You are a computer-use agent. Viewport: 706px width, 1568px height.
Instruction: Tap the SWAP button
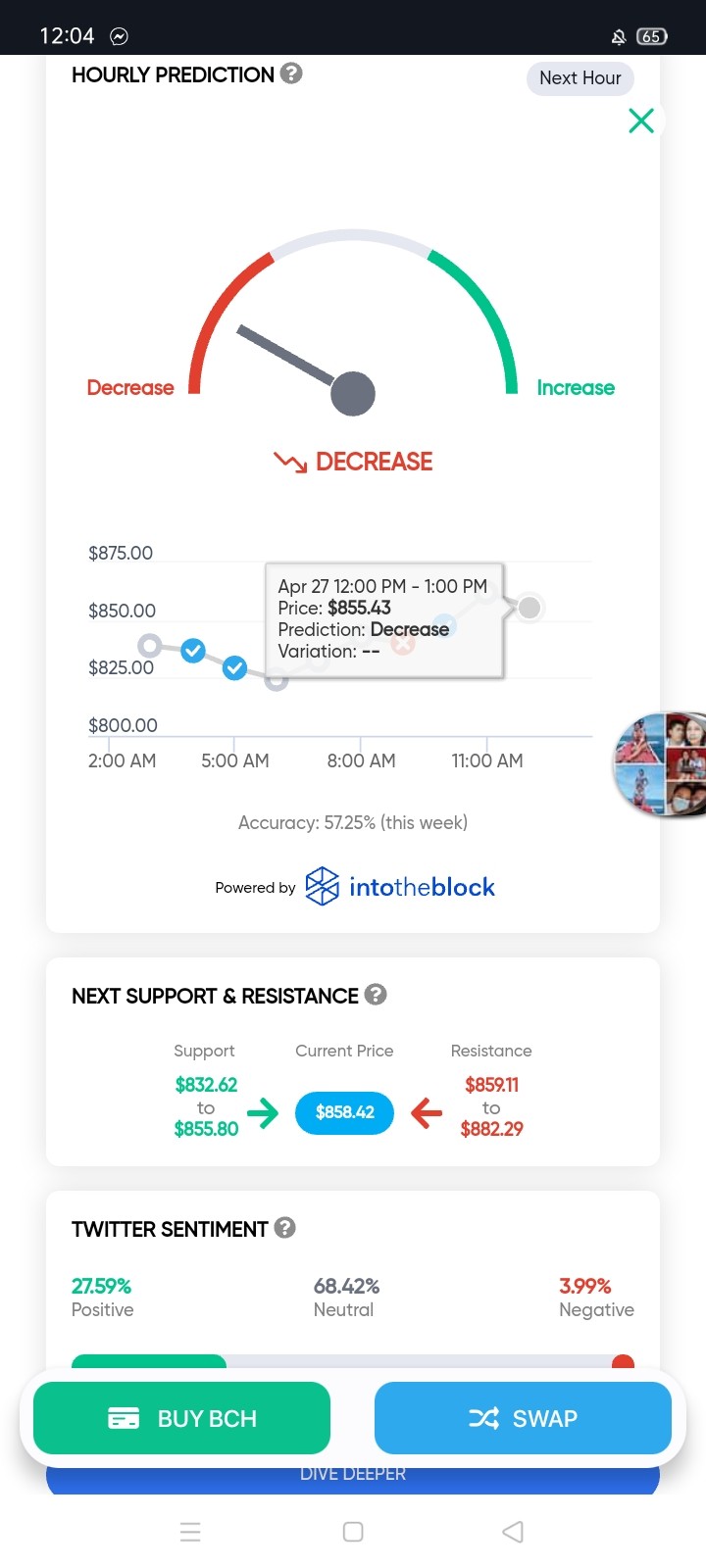(523, 1418)
